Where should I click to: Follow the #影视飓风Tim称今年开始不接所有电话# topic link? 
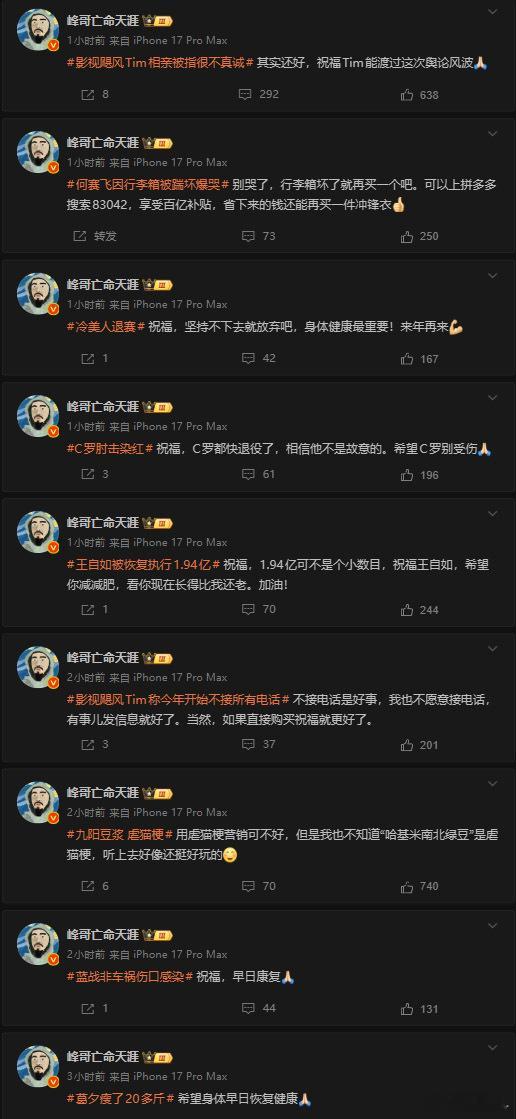click(178, 700)
